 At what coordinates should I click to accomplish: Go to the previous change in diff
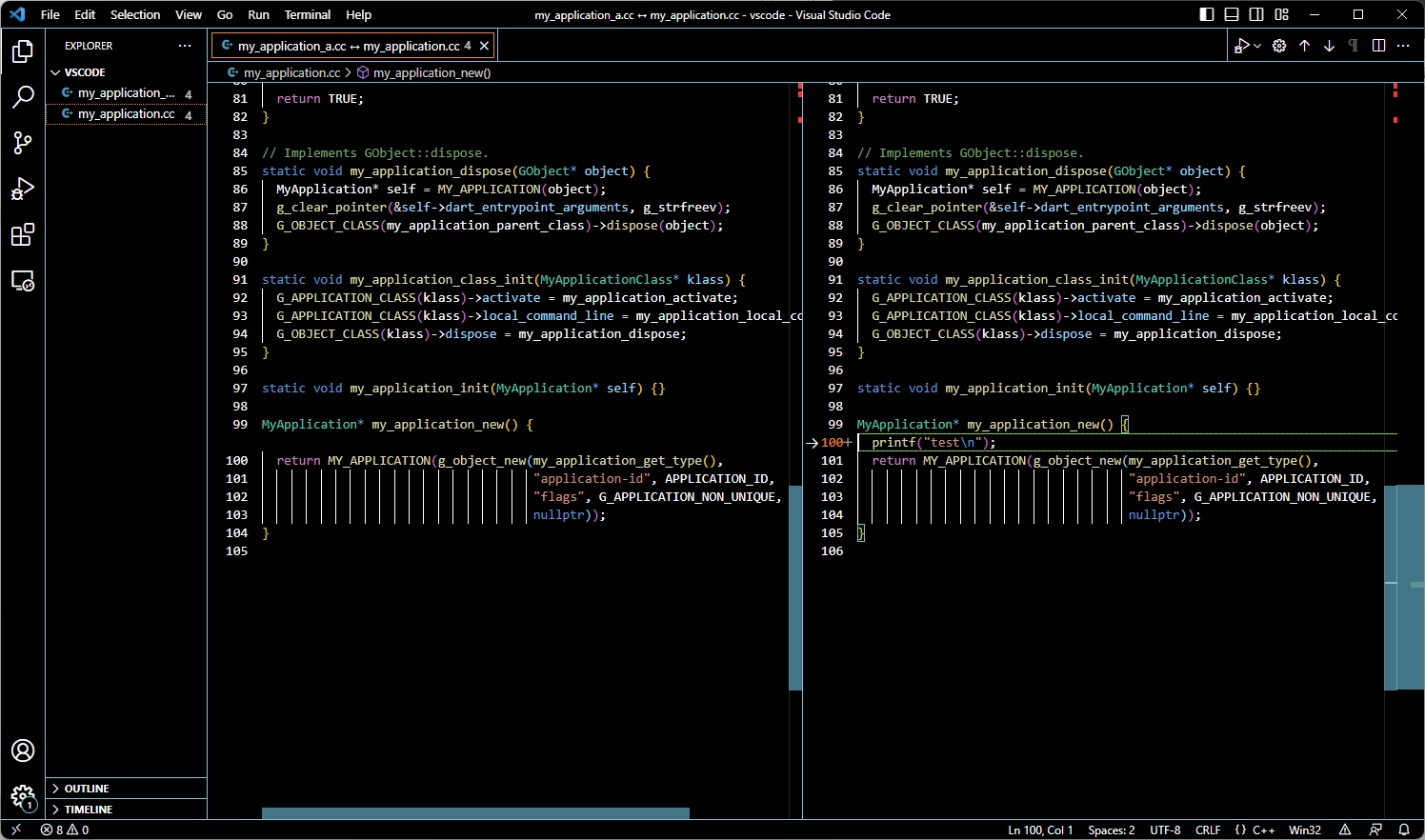1304,46
